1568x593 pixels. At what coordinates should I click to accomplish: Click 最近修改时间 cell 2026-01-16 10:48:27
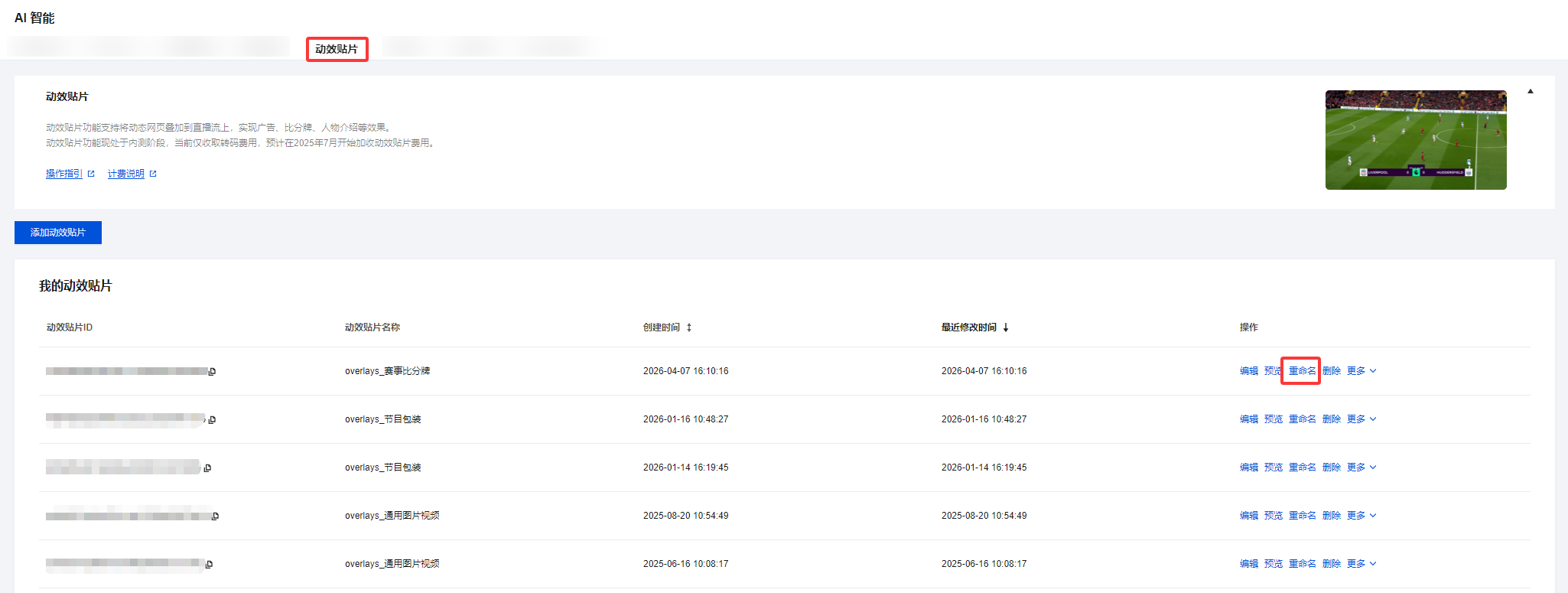pyautogui.click(x=984, y=419)
